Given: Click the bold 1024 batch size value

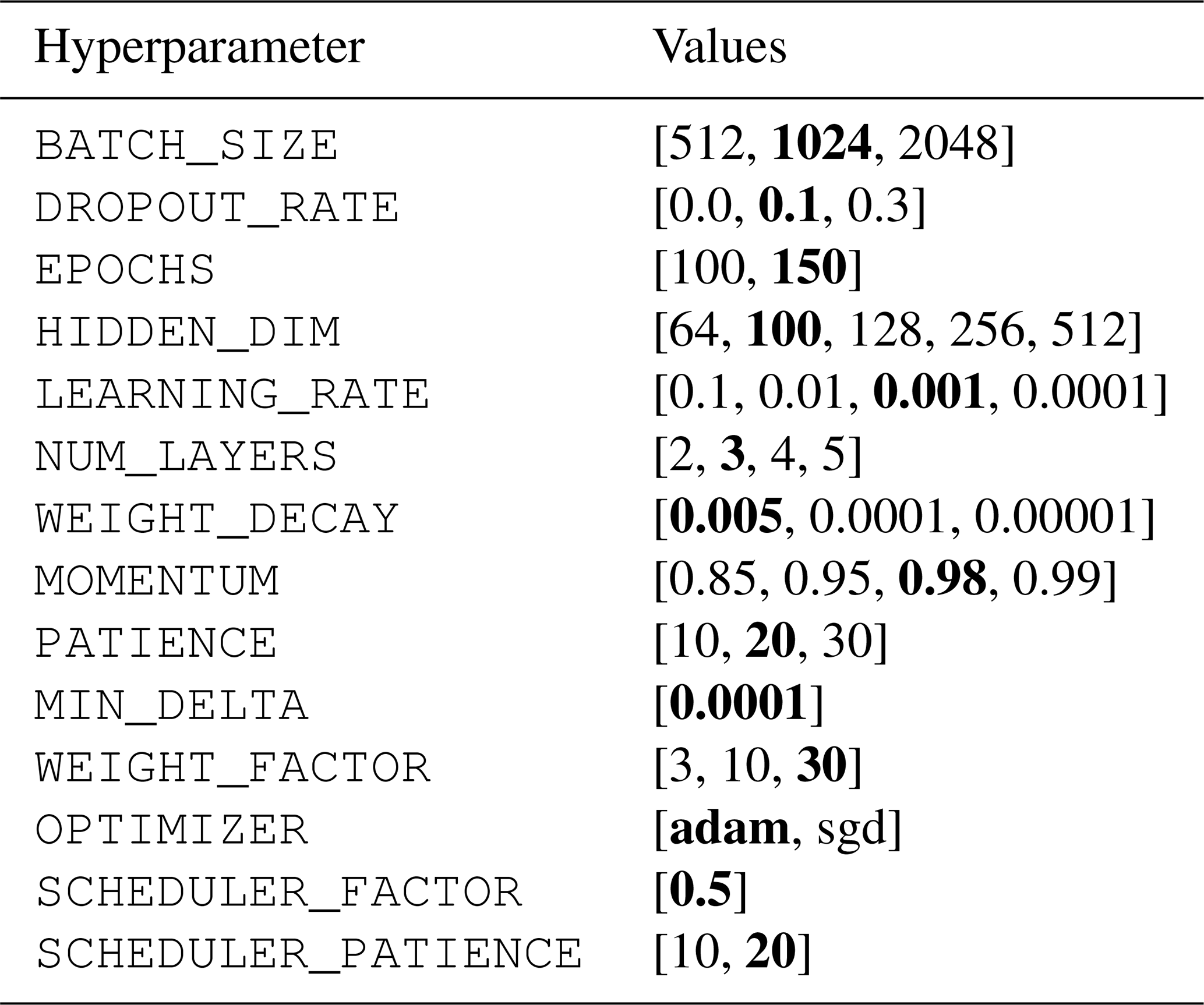Looking at the screenshot, I should [822, 144].
